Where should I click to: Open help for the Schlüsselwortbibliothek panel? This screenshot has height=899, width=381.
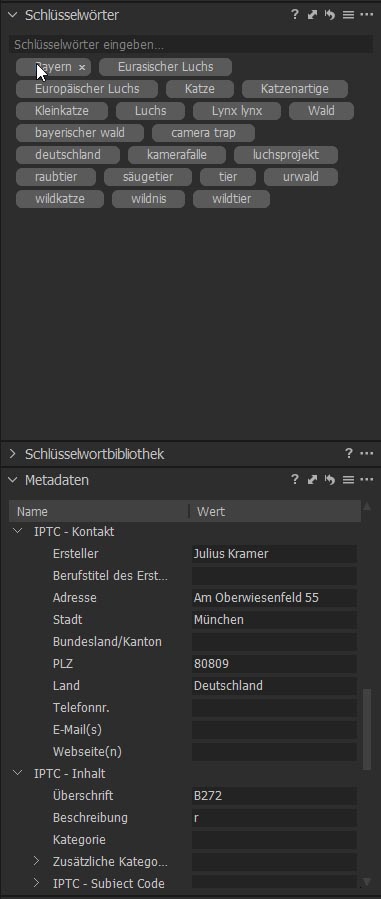(348, 454)
